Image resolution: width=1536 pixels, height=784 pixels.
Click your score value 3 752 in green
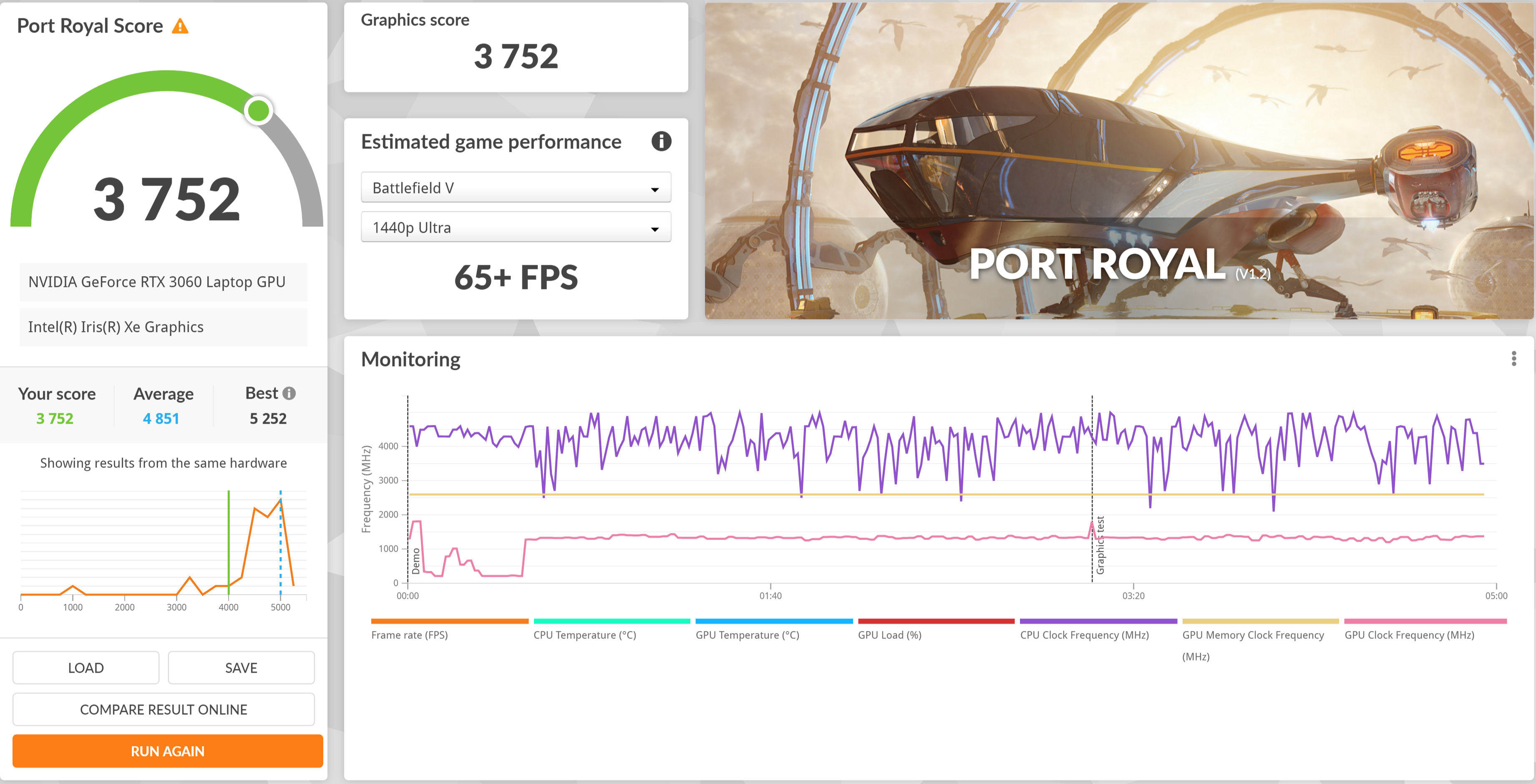(55, 419)
